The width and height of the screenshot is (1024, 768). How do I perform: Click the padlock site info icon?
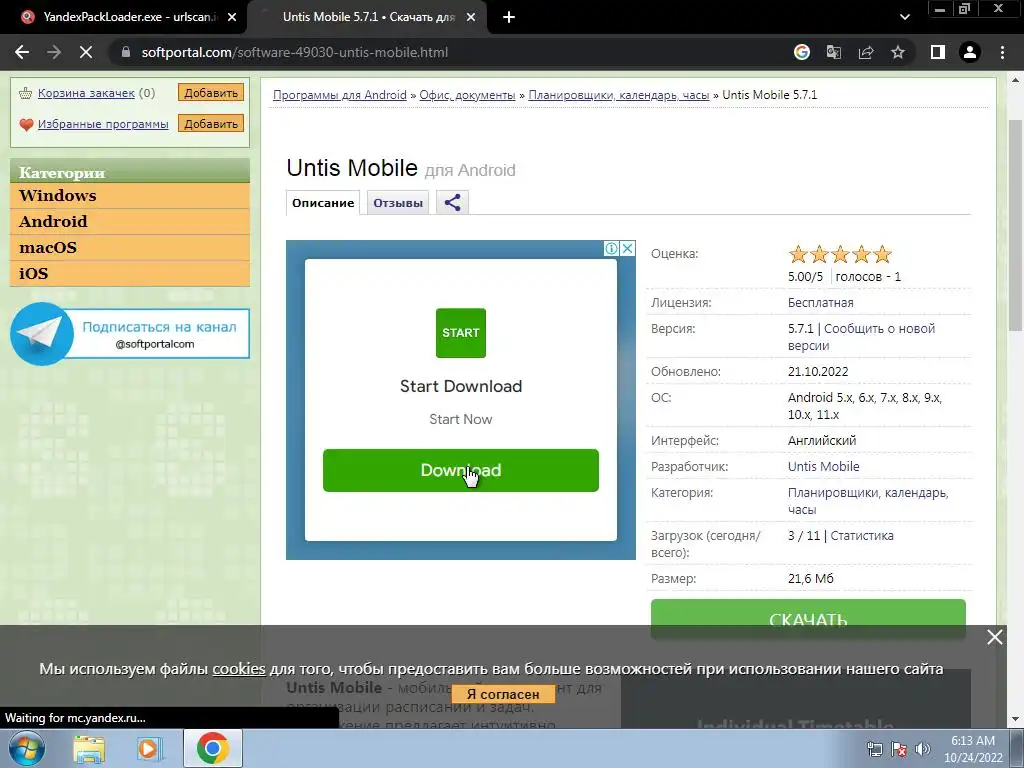[126, 52]
